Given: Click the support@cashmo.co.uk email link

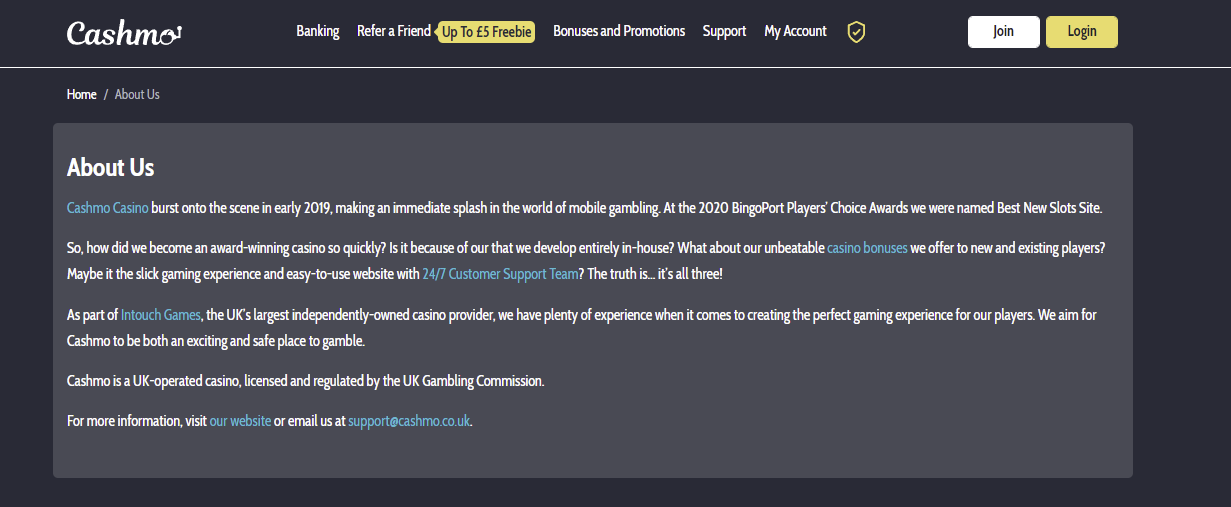Looking at the screenshot, I should [x=409, y=421].
